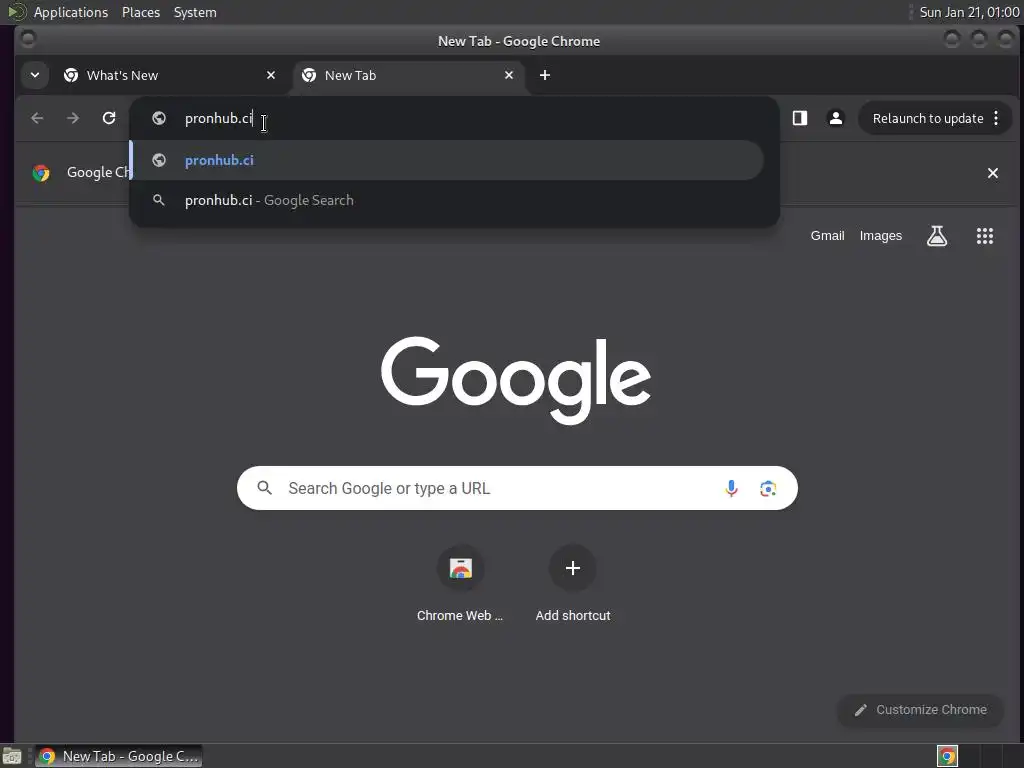Open Google apps grid
Screen dimensions: 1024x768
(x=985, y=236)
